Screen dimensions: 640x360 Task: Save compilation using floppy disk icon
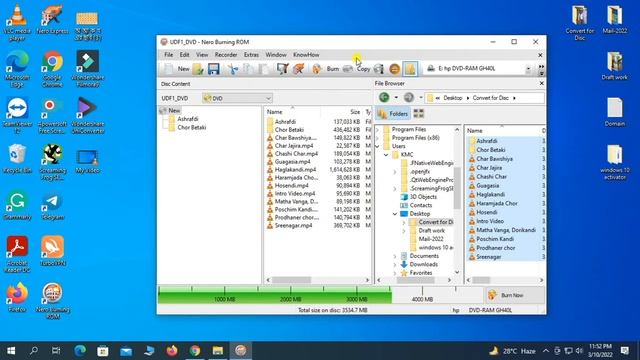(x=213, y=69)
